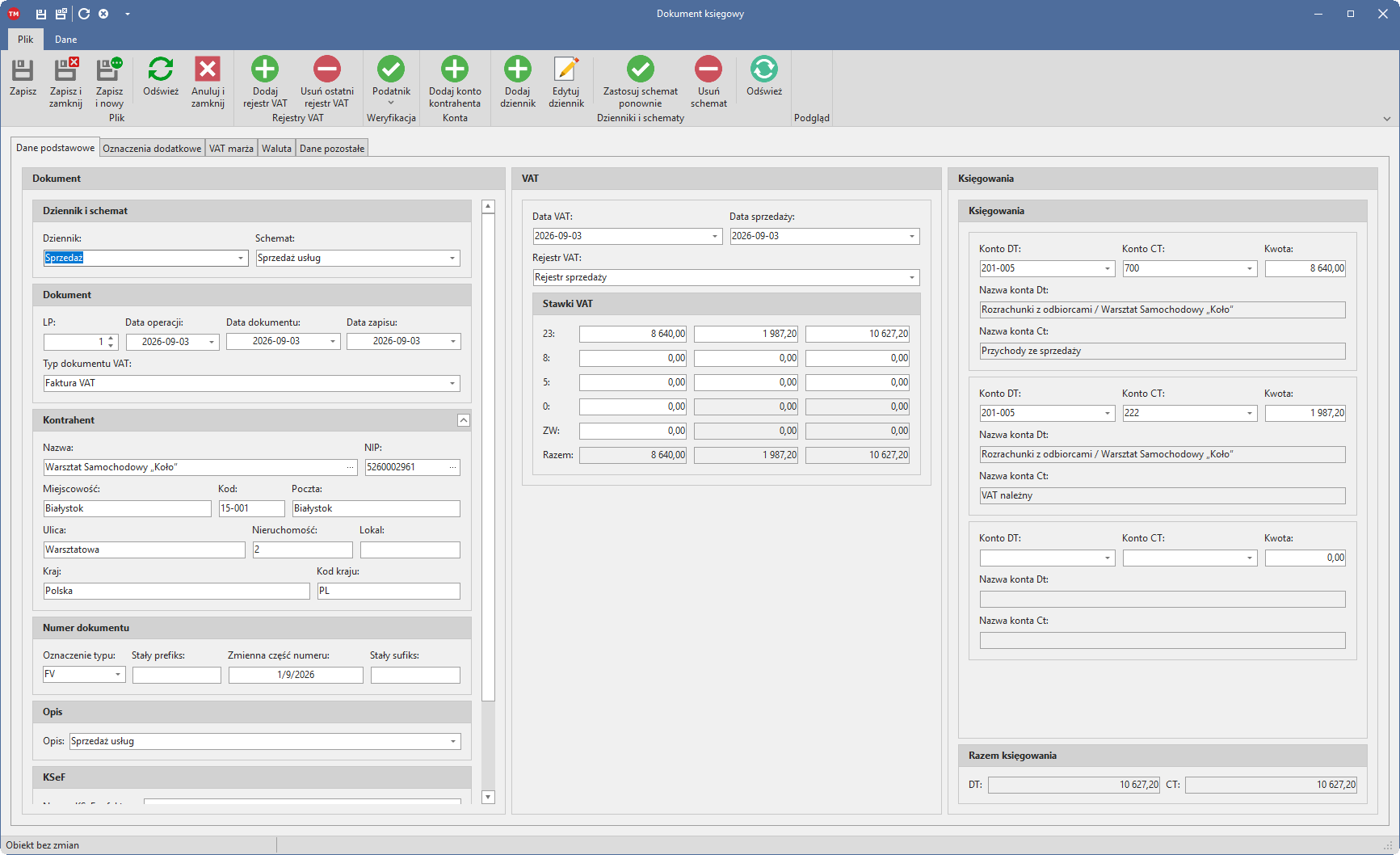
Task: Click Zapisz i nowy ribbon icon
Action: (109, 69)
